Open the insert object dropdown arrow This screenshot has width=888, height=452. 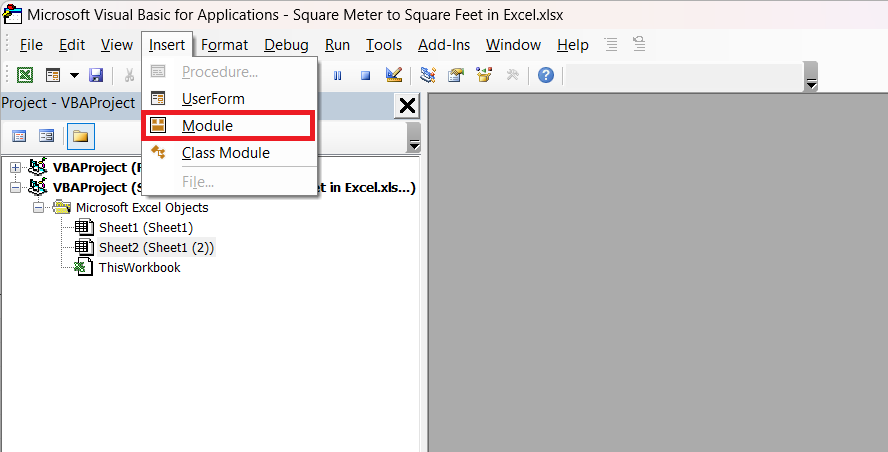tap(74, 75)
